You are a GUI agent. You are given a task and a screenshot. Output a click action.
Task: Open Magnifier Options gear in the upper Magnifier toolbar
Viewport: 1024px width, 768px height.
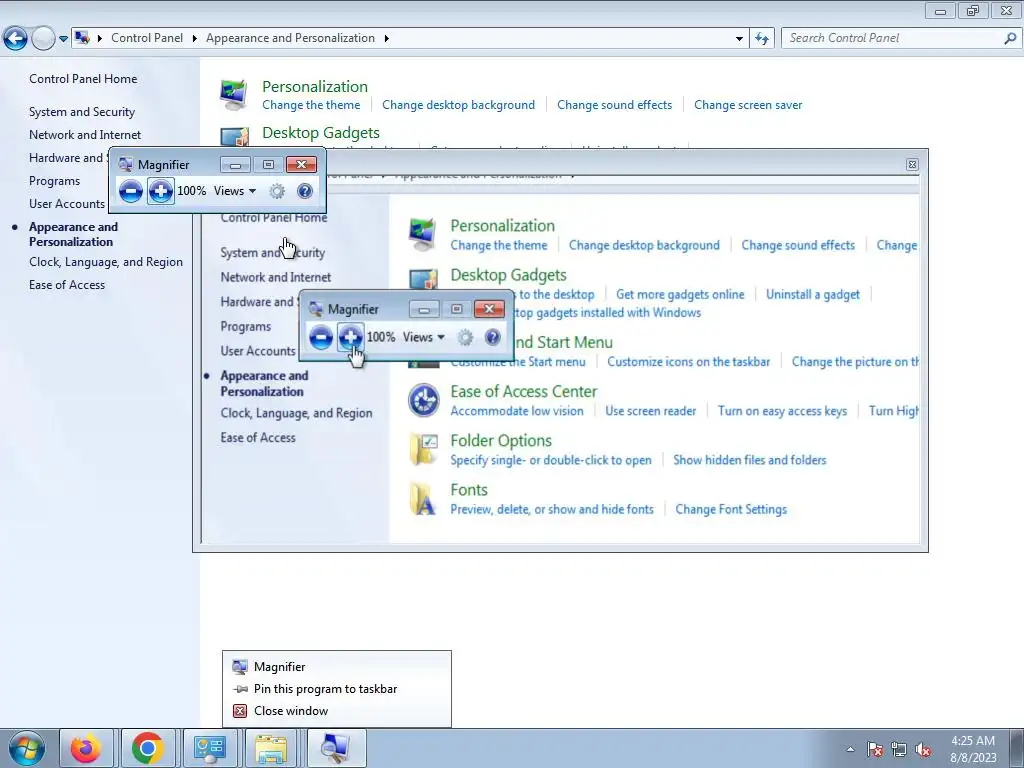pos(277,191)
